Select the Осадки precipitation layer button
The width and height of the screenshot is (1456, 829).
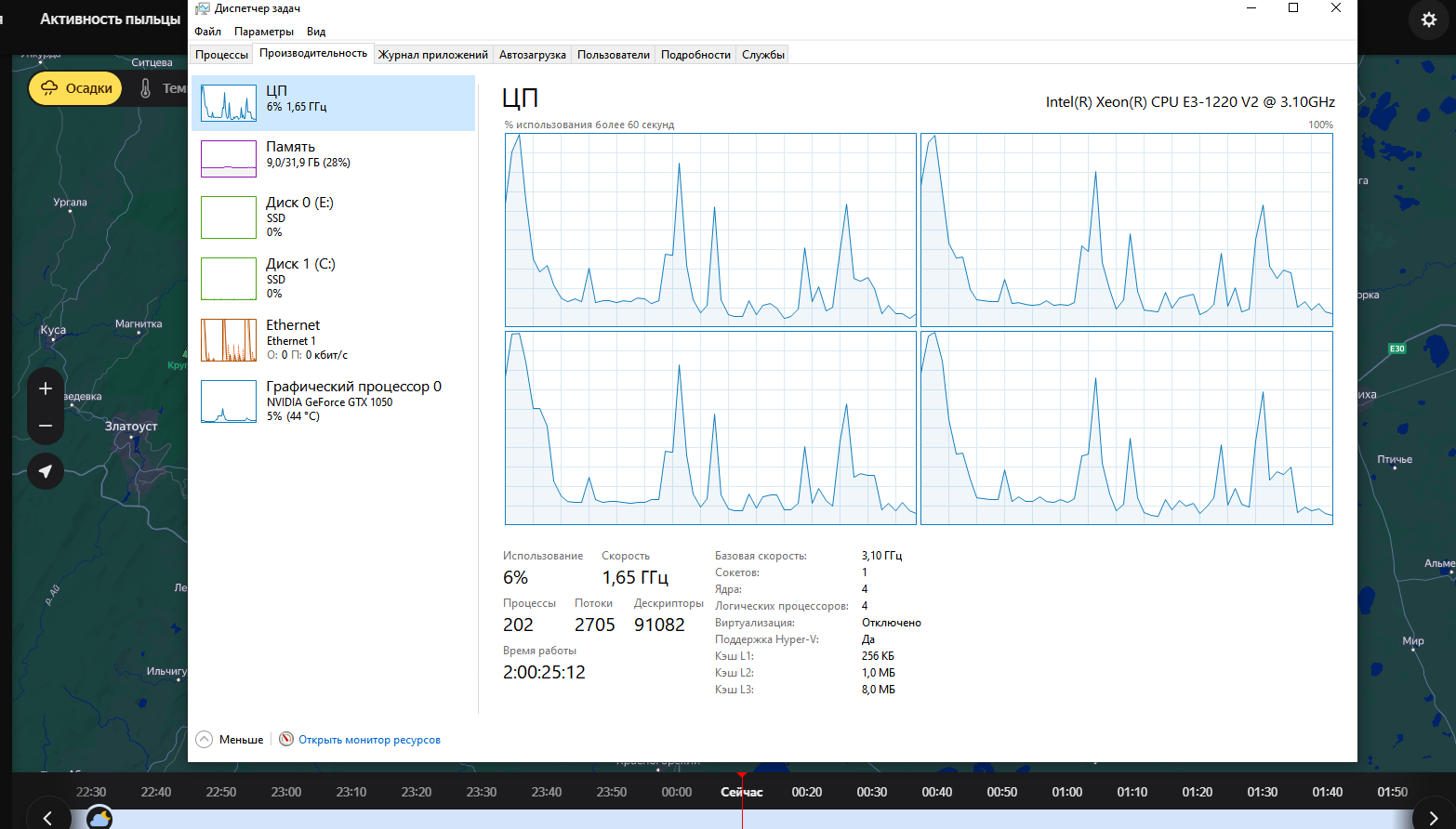(75, 88)
